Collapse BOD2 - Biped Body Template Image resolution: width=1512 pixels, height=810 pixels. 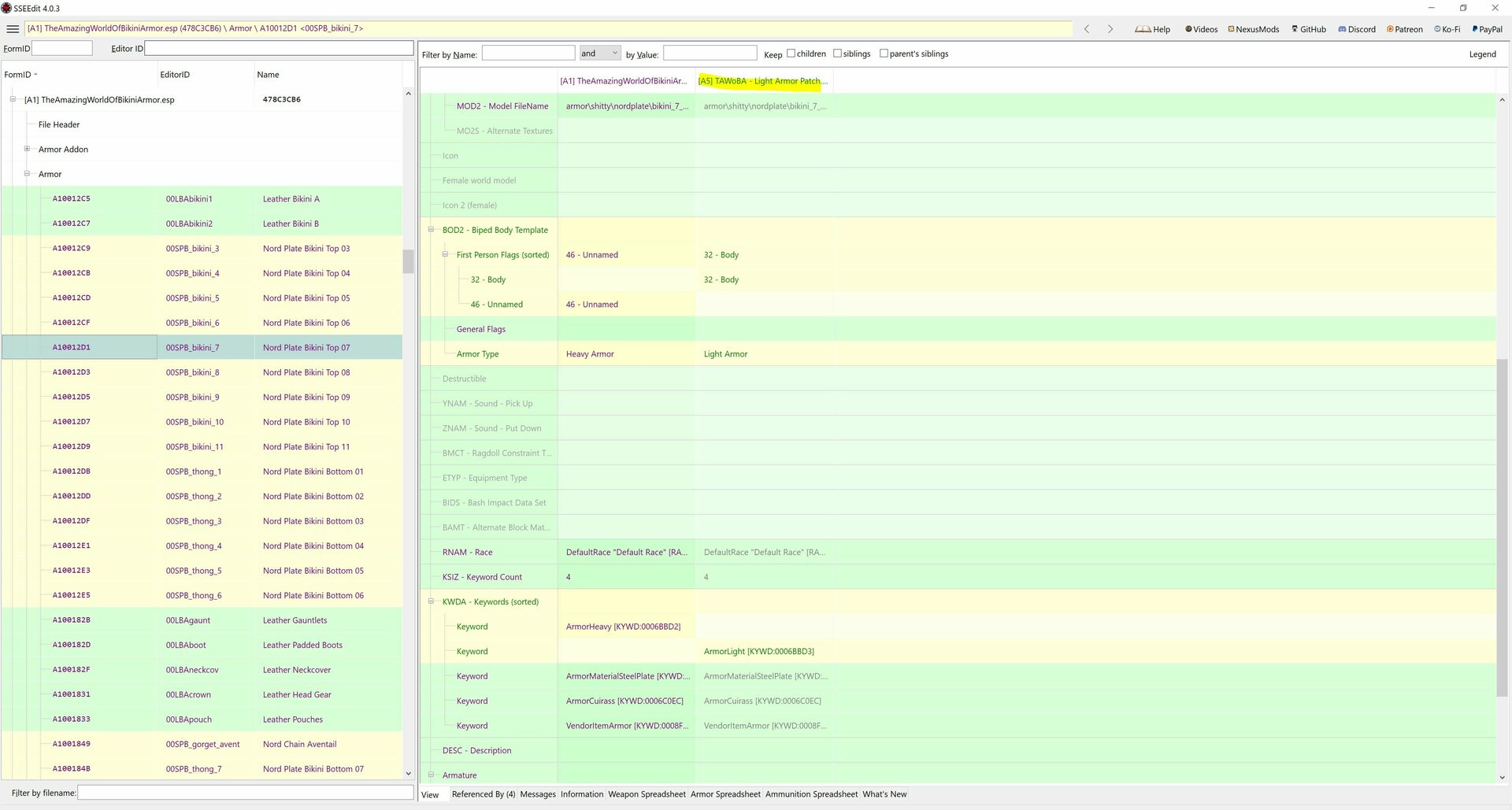pos(431,230)
